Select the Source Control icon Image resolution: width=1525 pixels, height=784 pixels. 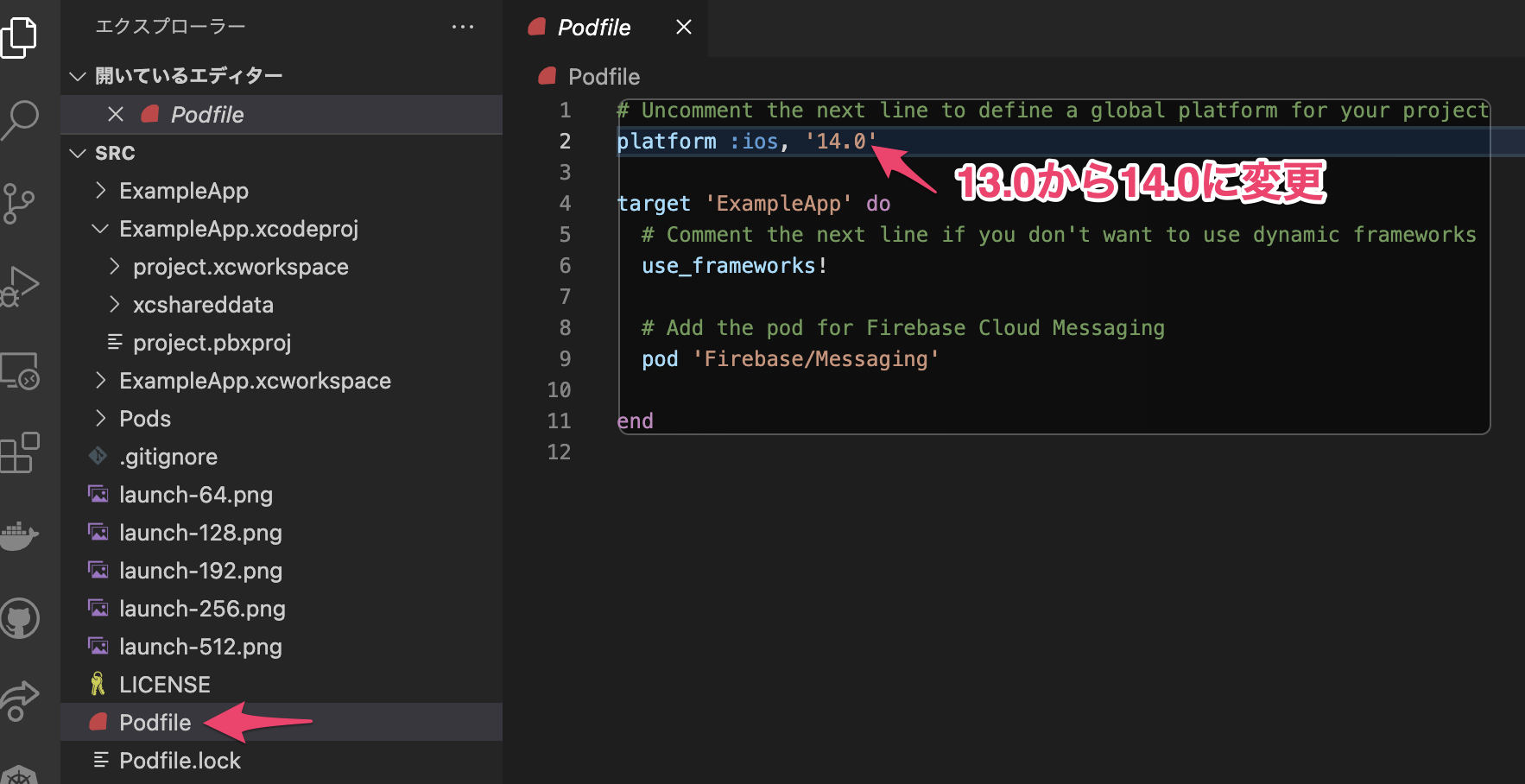21,204
